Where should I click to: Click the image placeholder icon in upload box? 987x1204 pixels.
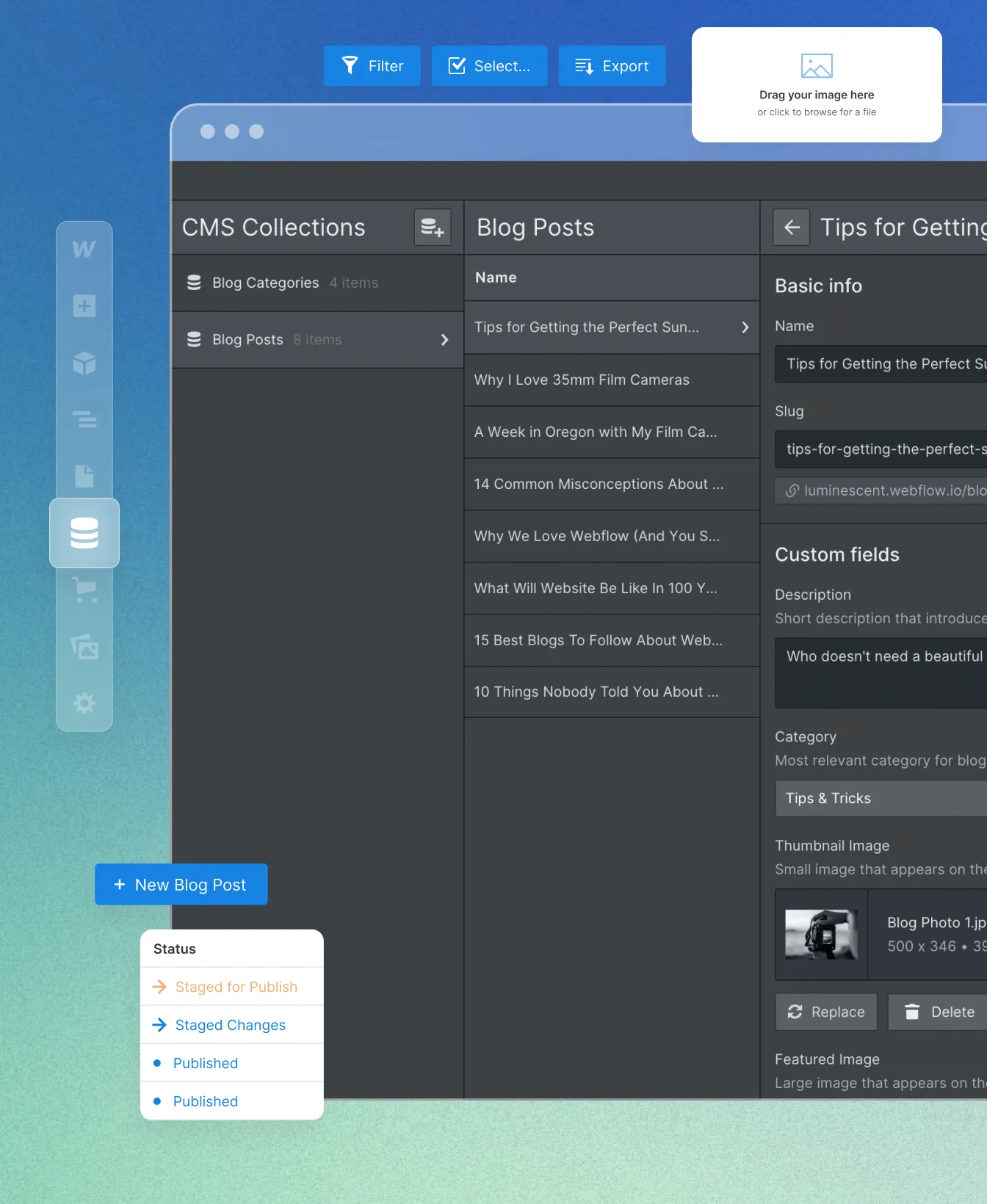[x=817, y=66]
